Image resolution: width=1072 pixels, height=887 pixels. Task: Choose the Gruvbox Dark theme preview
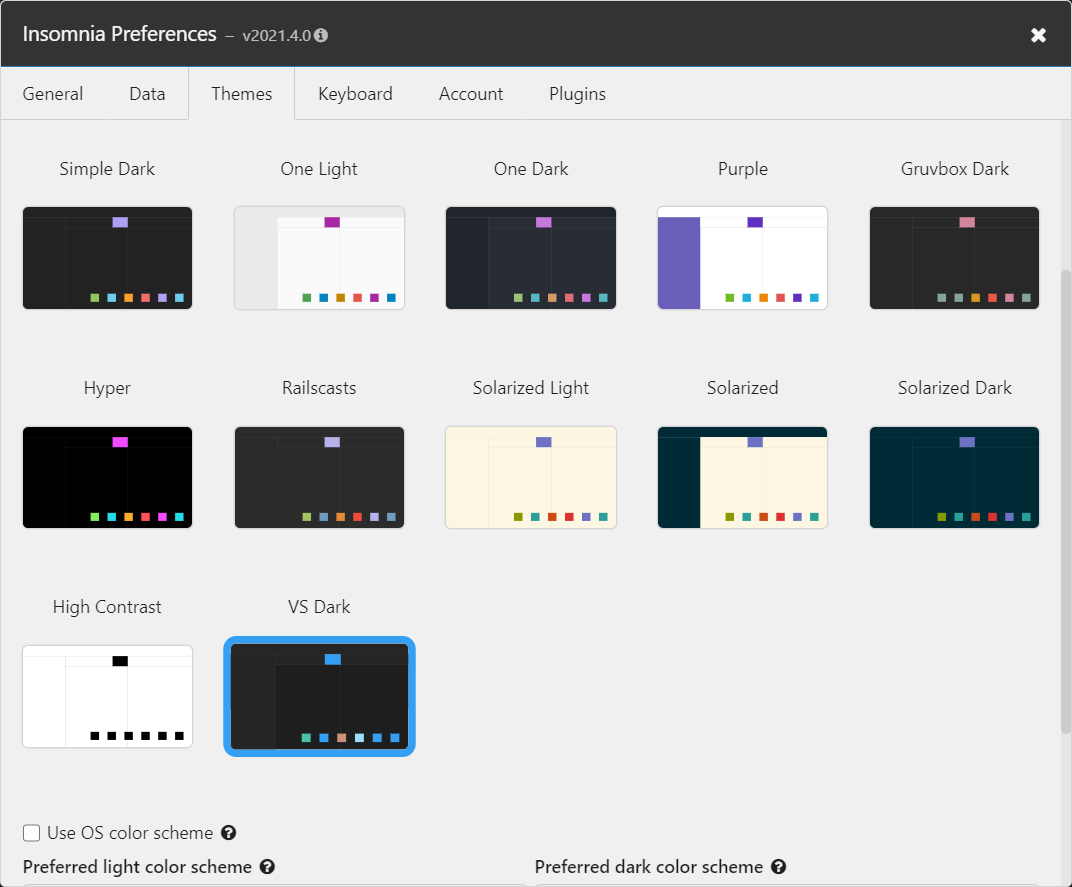954,258
